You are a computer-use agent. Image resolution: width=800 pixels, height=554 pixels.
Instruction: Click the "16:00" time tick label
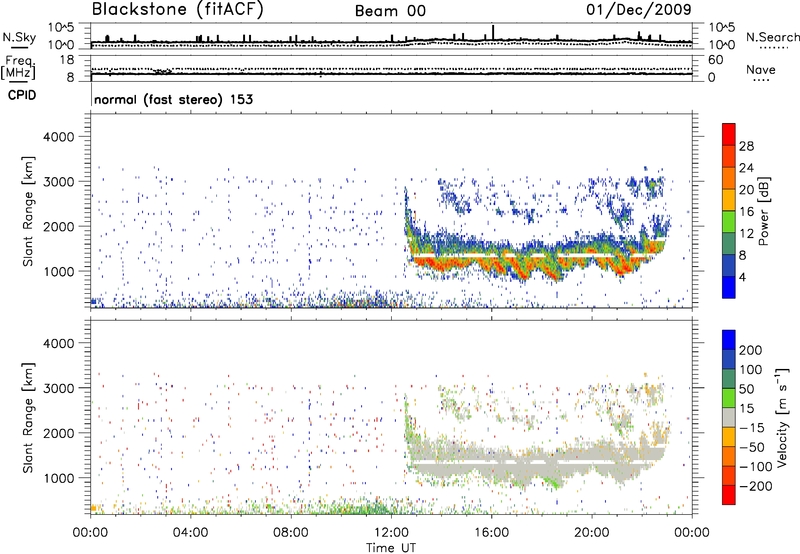pyautogui.click(x=491, y=533)
